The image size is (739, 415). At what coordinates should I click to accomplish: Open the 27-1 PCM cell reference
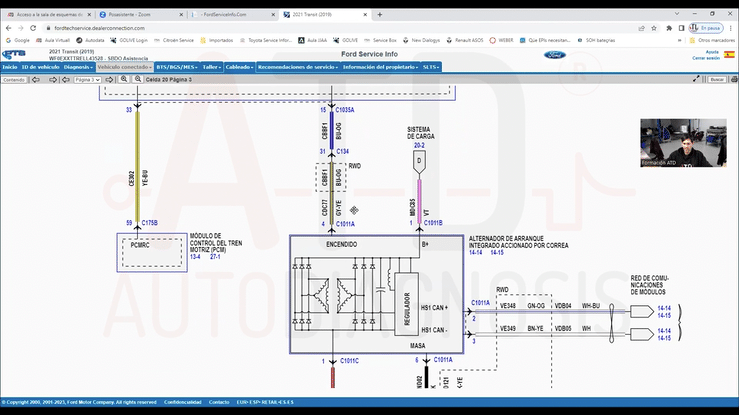tap(215, 257)
